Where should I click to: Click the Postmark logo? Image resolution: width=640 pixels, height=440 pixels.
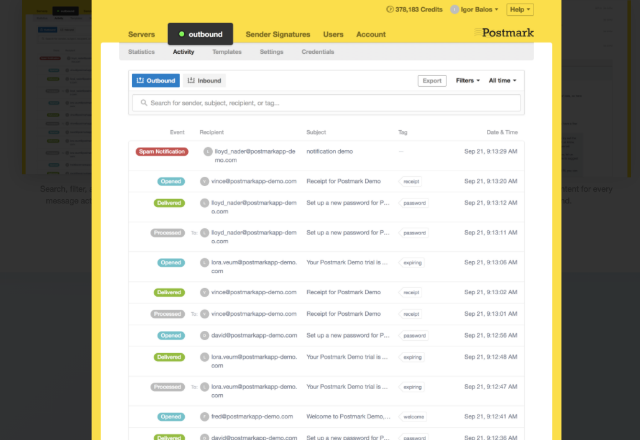pos(504,33)
